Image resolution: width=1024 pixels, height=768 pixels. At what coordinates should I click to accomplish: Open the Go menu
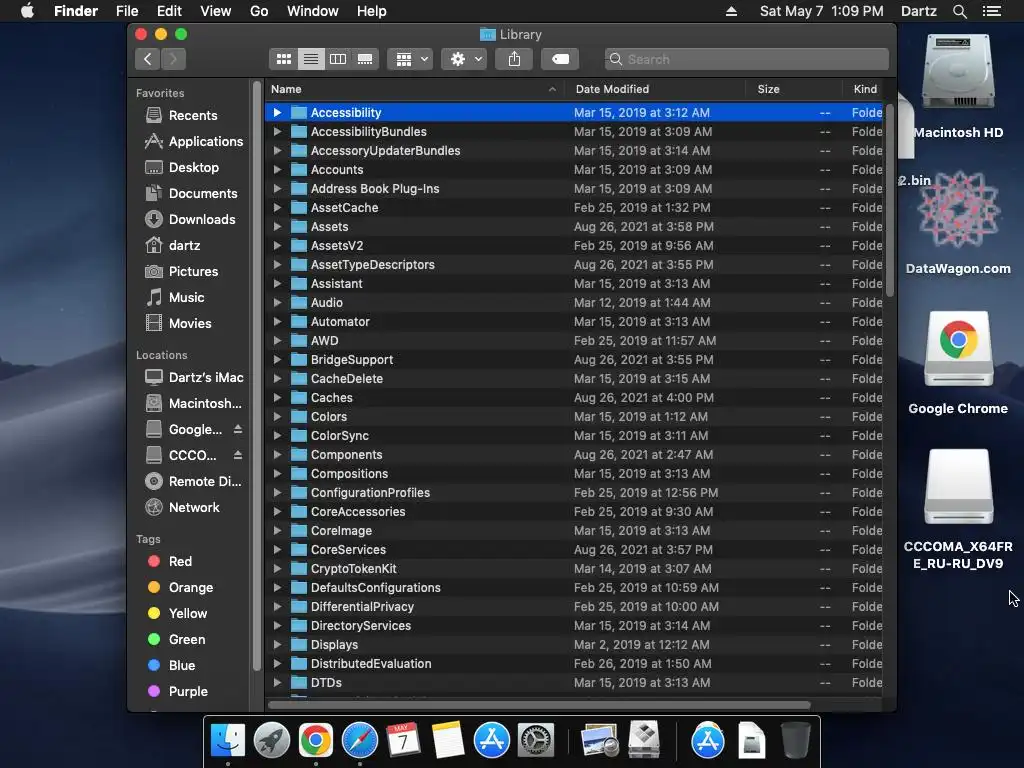[259, 11]
